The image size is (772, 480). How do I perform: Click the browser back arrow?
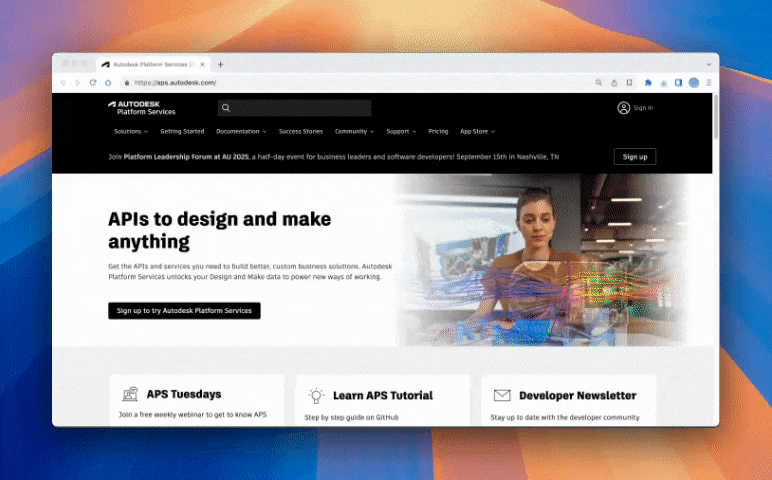click(x=63, y=83)
